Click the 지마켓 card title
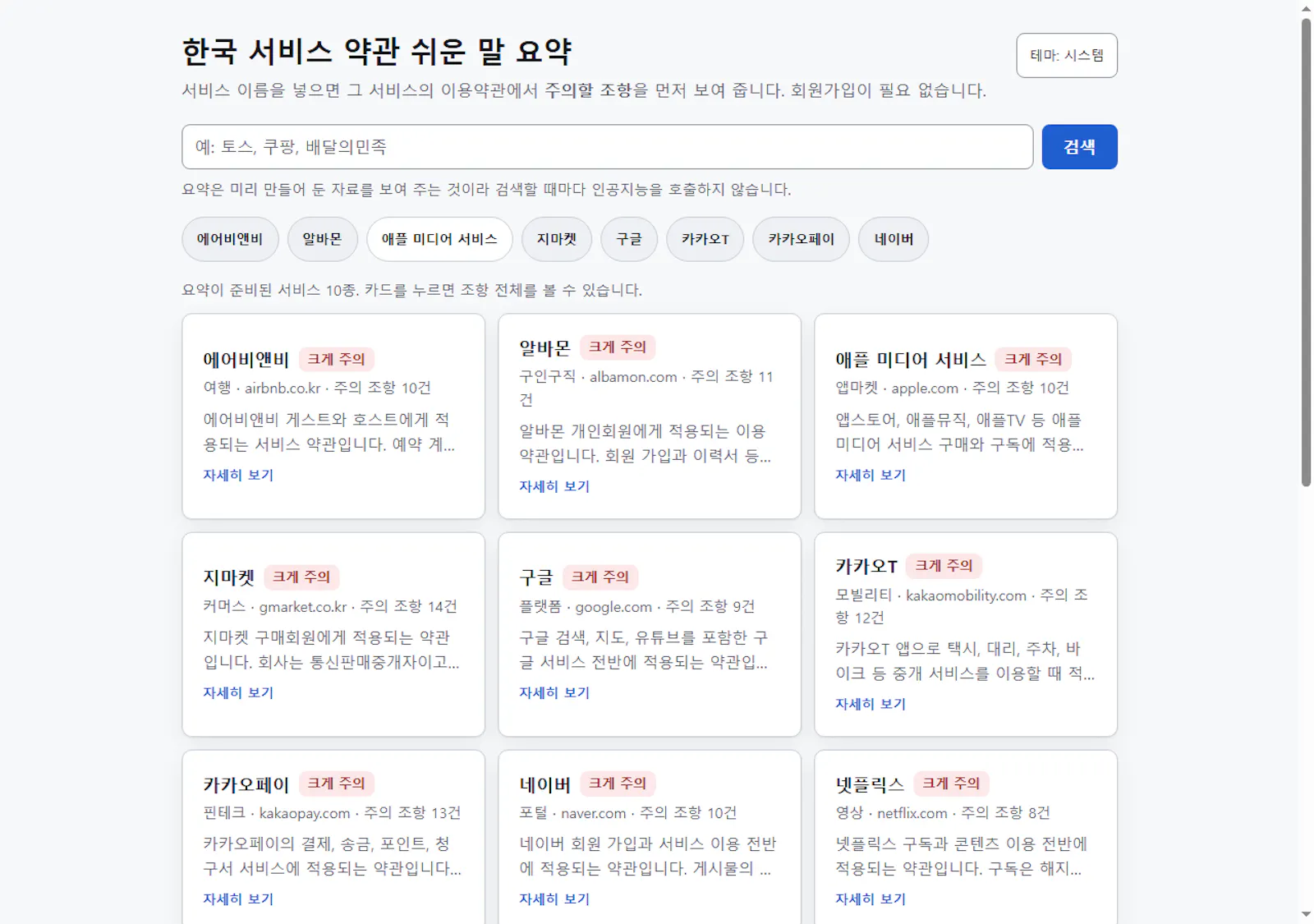 point(229,577)
